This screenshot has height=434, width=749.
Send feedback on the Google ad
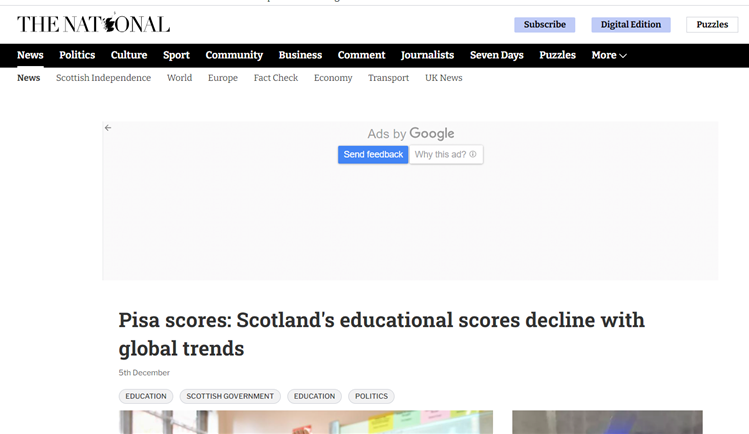click(373, 154)
